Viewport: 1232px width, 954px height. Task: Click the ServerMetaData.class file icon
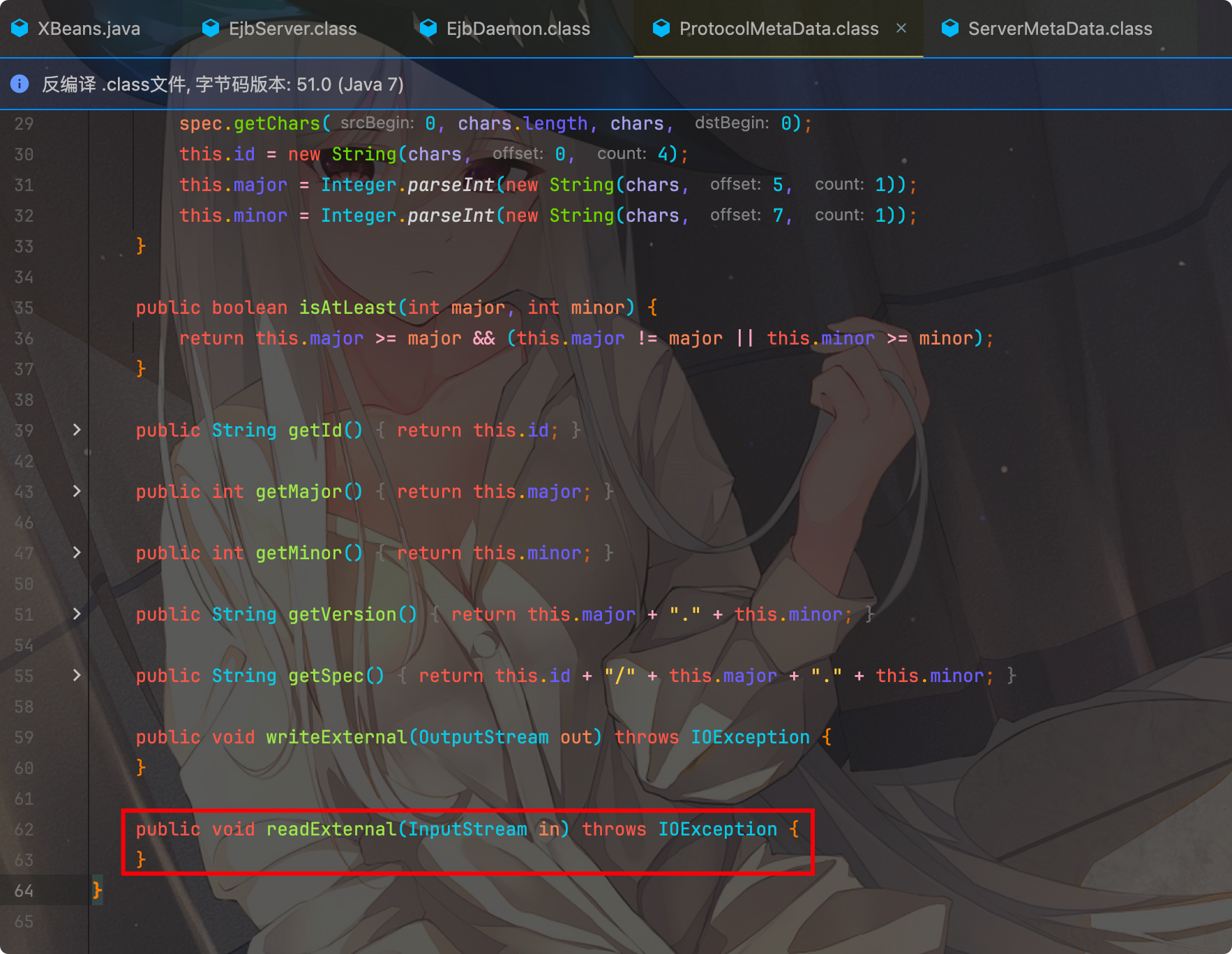pyautogui.click(x=949, y=28)
